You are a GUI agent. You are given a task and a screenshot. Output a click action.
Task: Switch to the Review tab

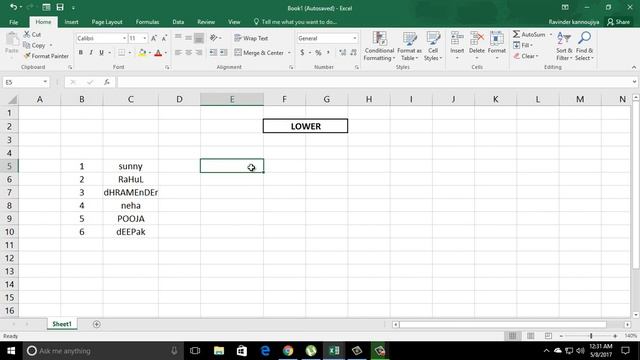click(206, 22)
